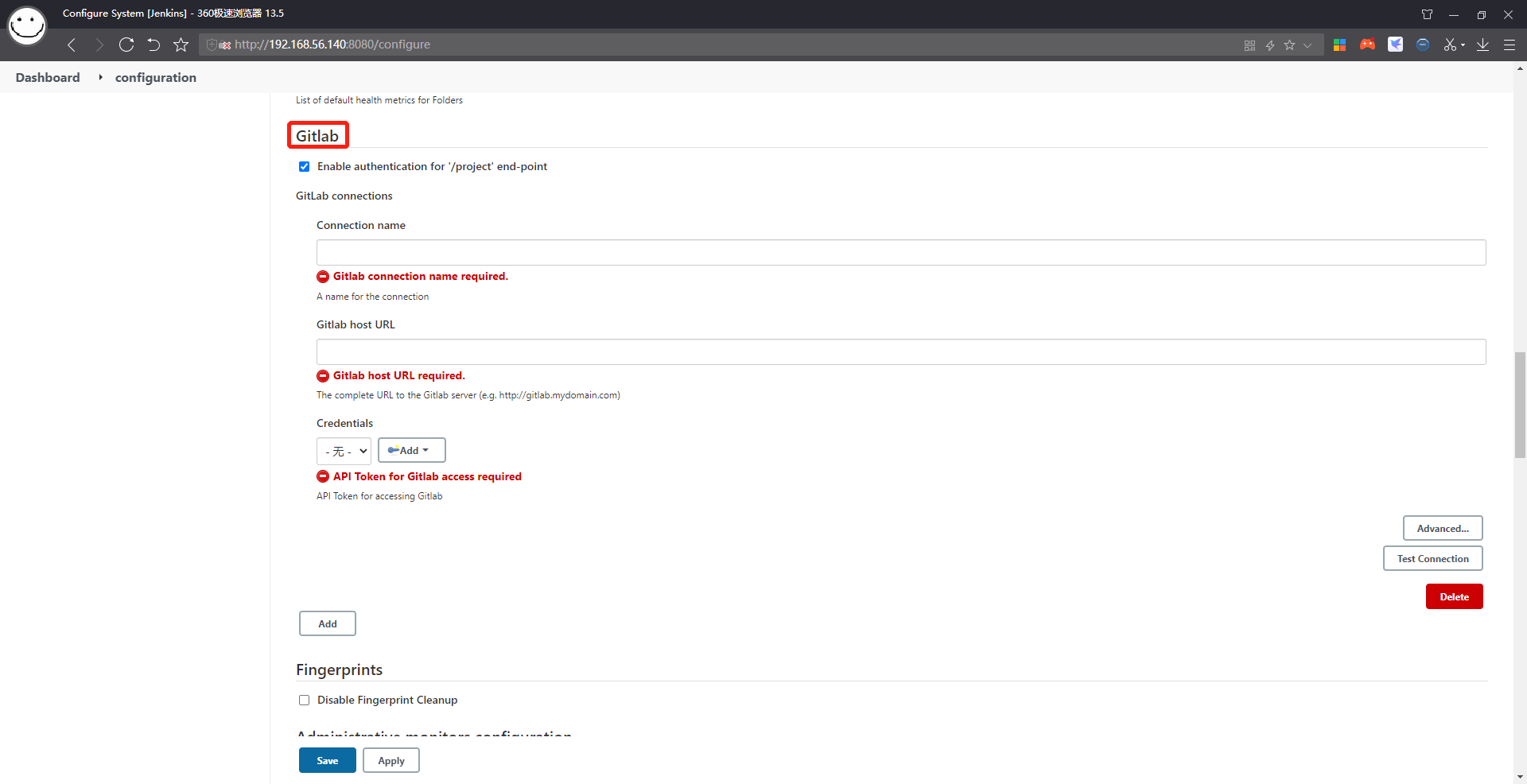Click the smiley face browser avatar
This screenshot has height=784, width=1527.
point(27,25)
